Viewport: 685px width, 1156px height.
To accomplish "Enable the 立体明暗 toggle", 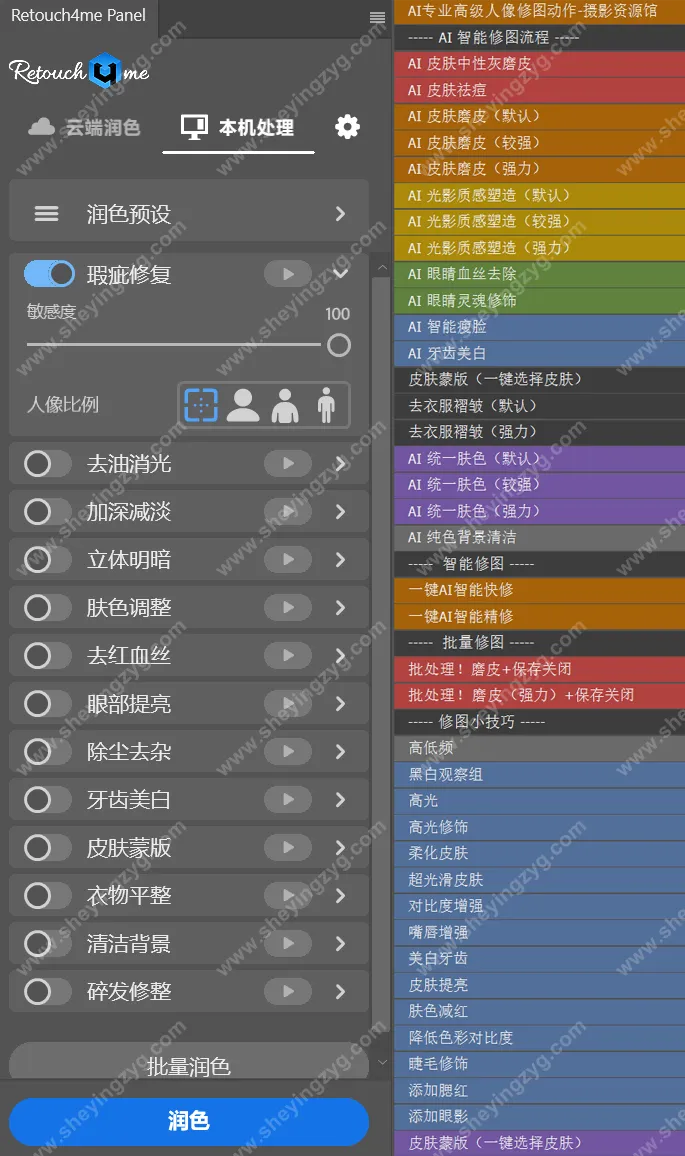I will (x=47, y=560).
